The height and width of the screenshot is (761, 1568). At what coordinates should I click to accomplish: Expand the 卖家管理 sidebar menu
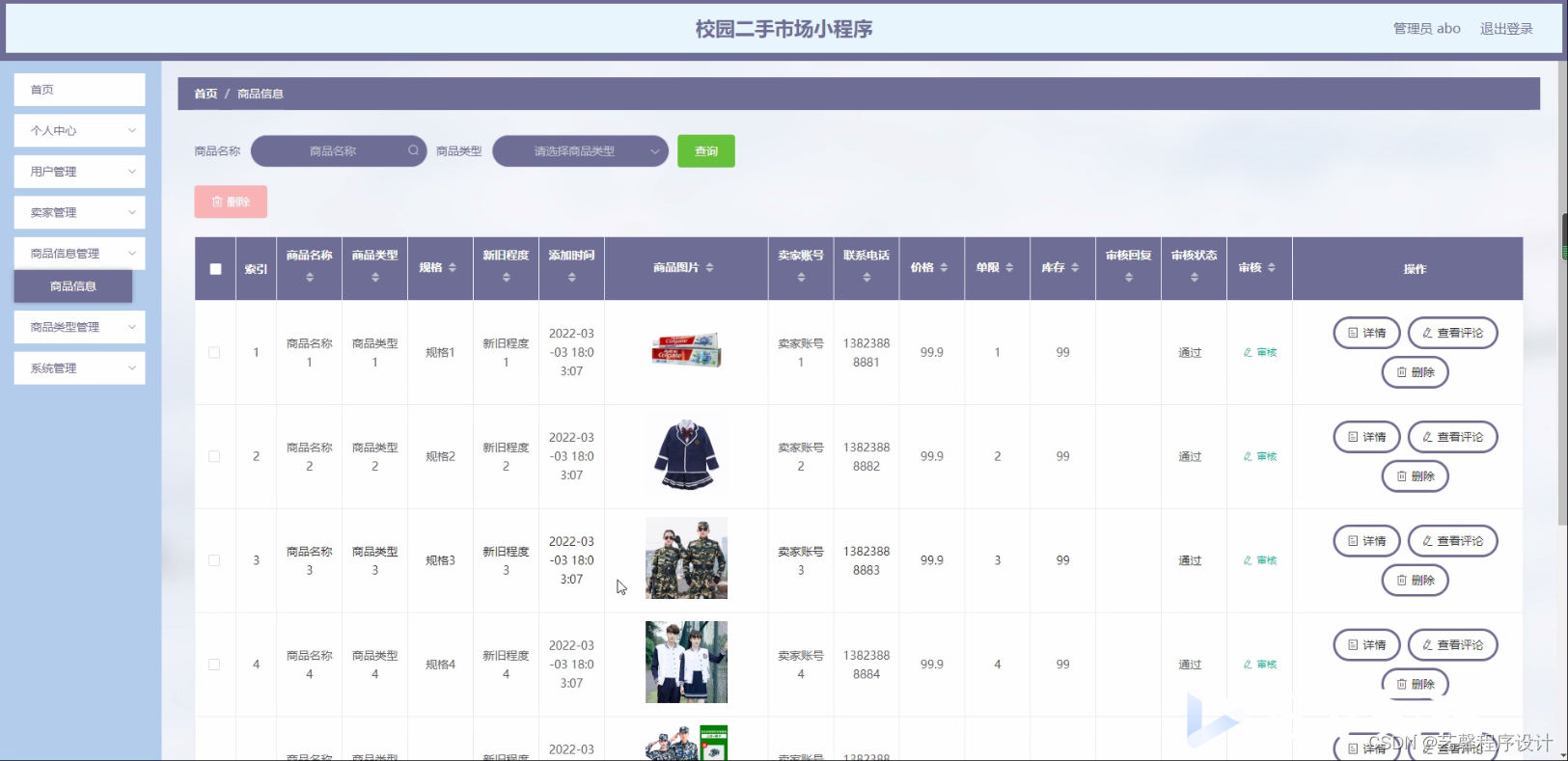tap(79, 212)
